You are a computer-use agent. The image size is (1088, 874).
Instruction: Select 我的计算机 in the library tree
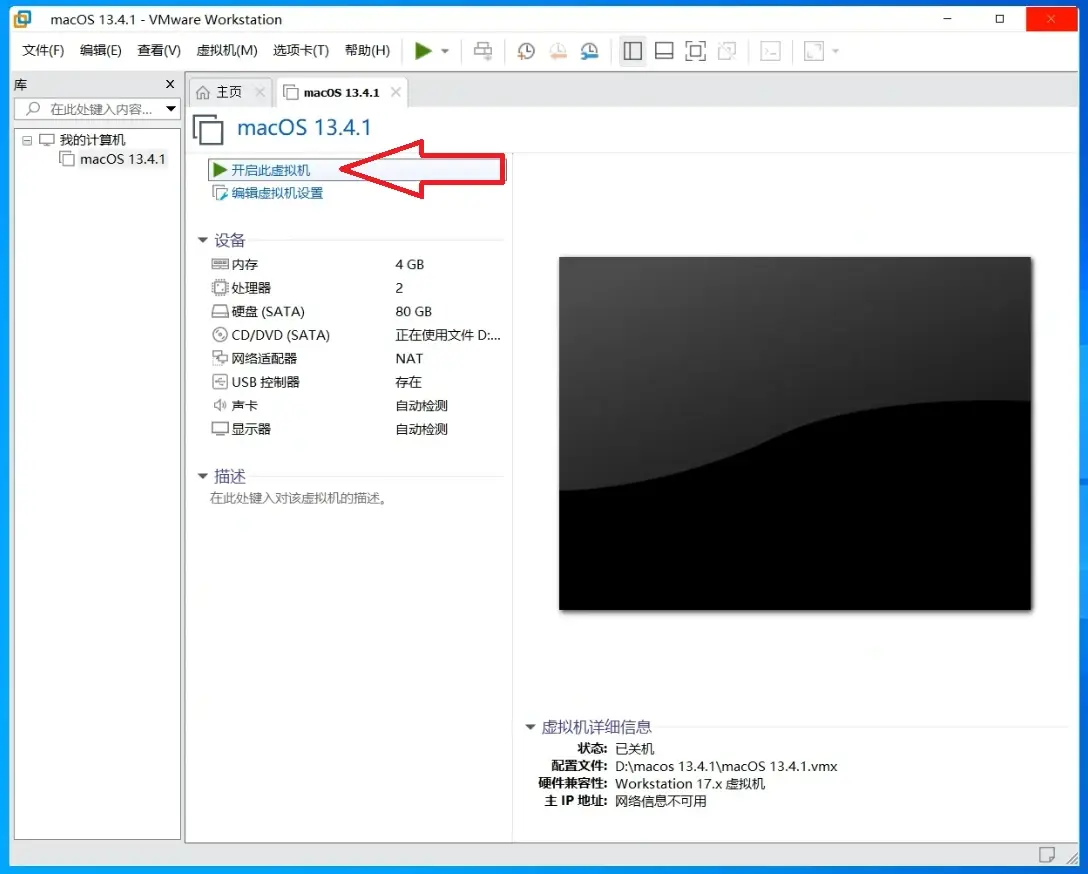pos(92,140)
